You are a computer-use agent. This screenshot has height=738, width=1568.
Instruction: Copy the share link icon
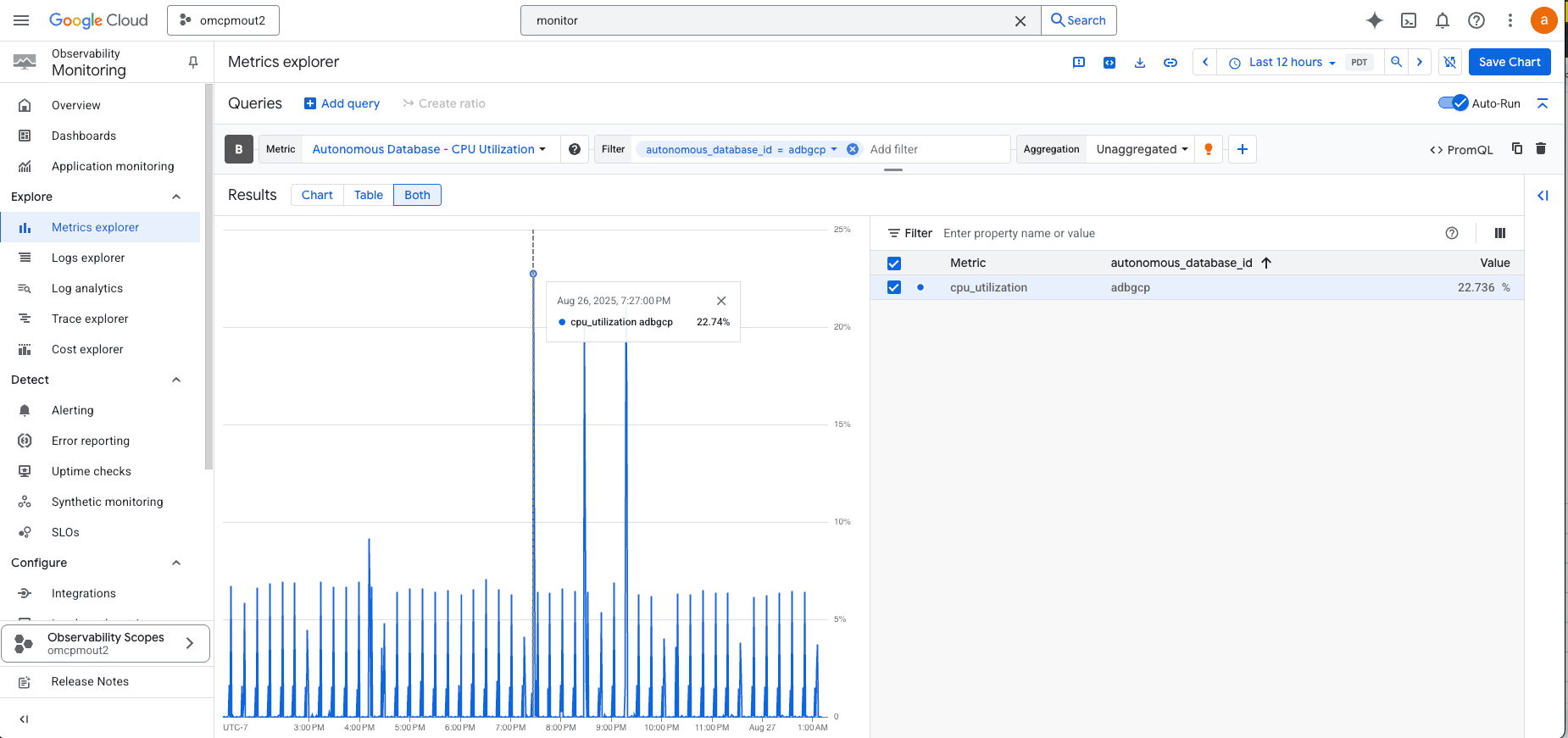pyautogui.click(x=1170, y=62)
